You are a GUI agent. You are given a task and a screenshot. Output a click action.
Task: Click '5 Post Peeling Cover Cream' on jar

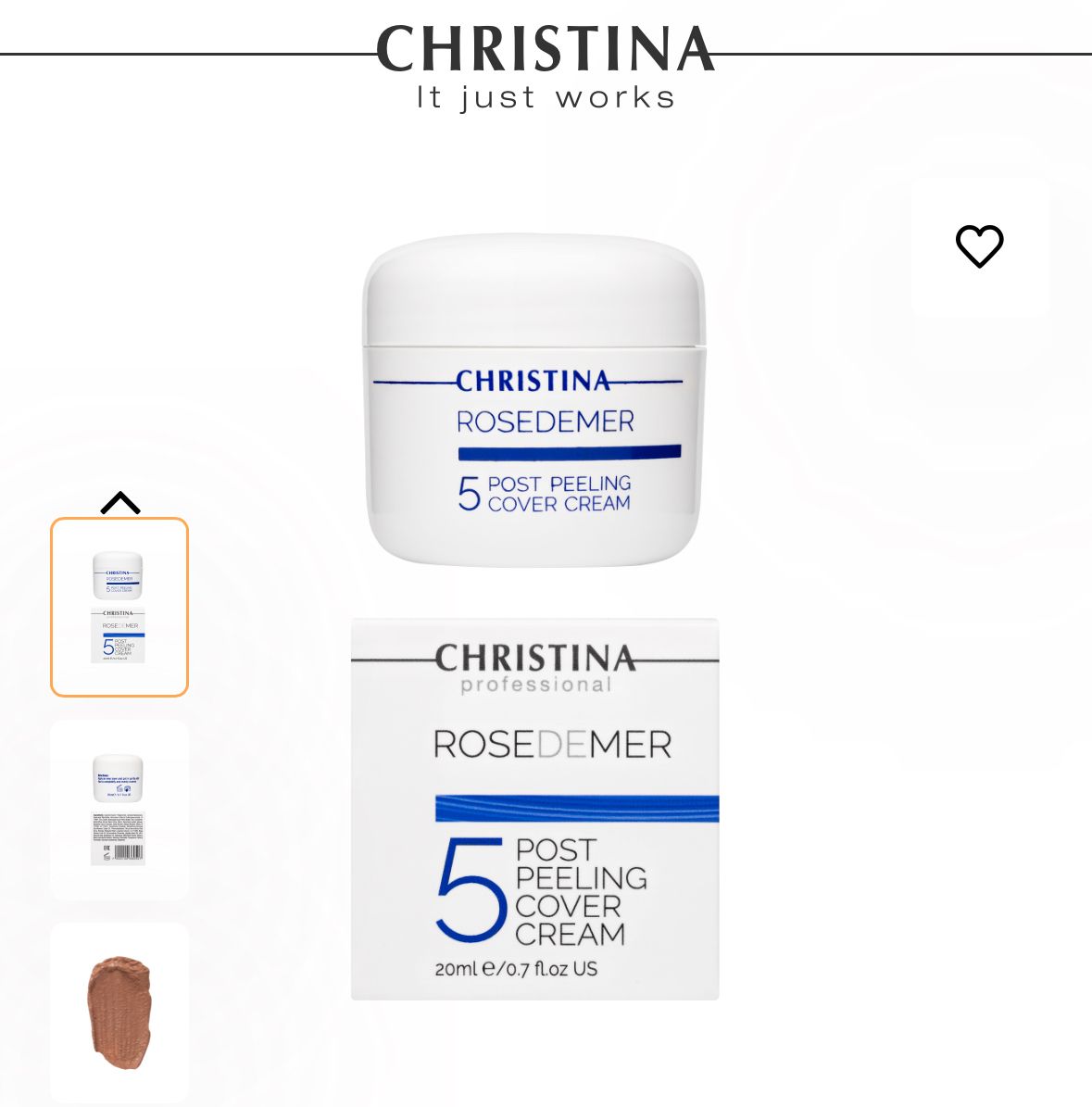point(545,494)
